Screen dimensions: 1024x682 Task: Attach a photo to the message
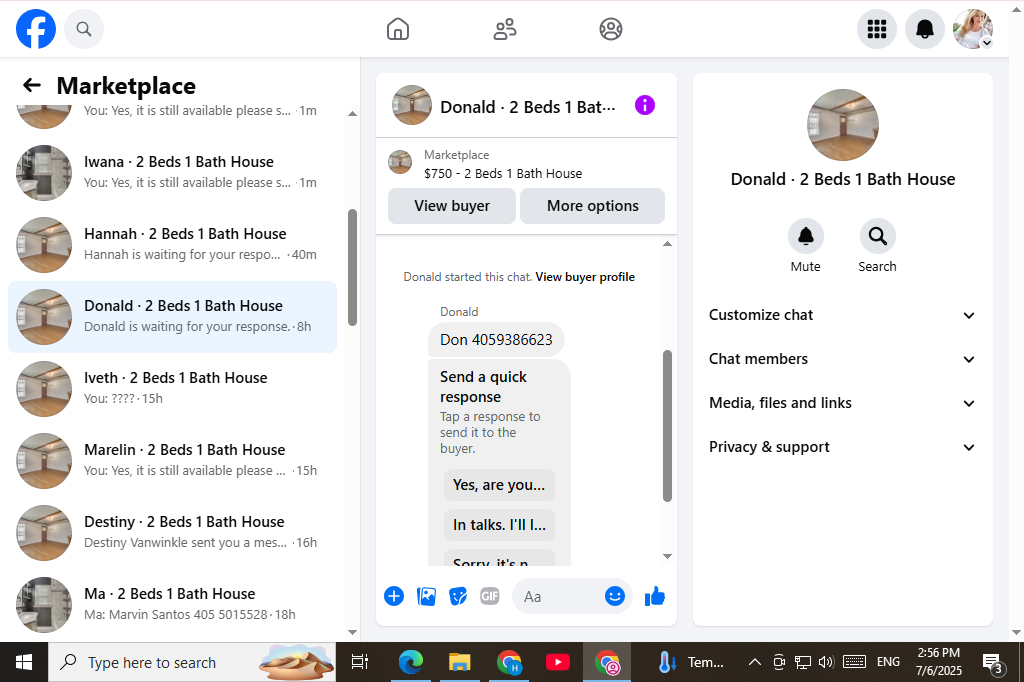[426, 596]
